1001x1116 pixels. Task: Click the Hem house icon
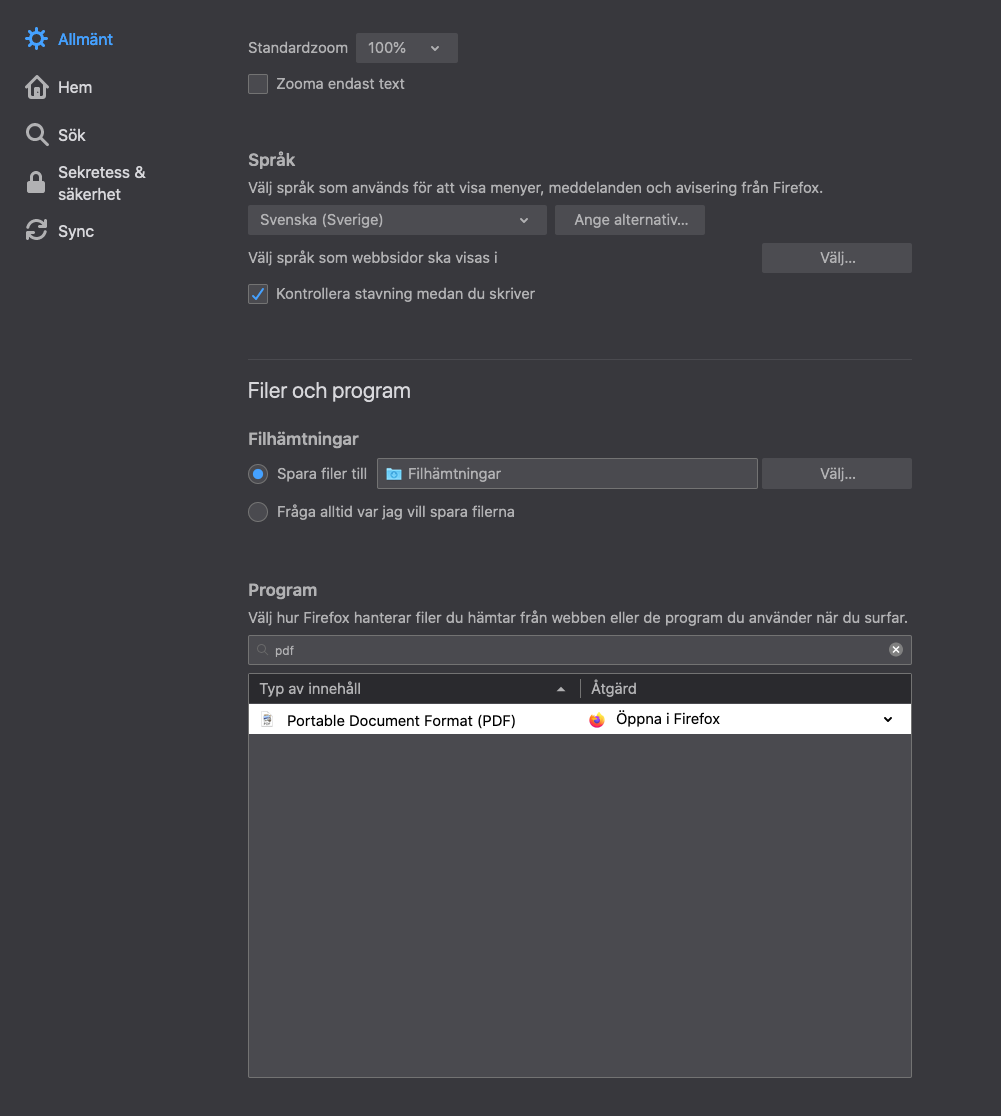(36, 87)
